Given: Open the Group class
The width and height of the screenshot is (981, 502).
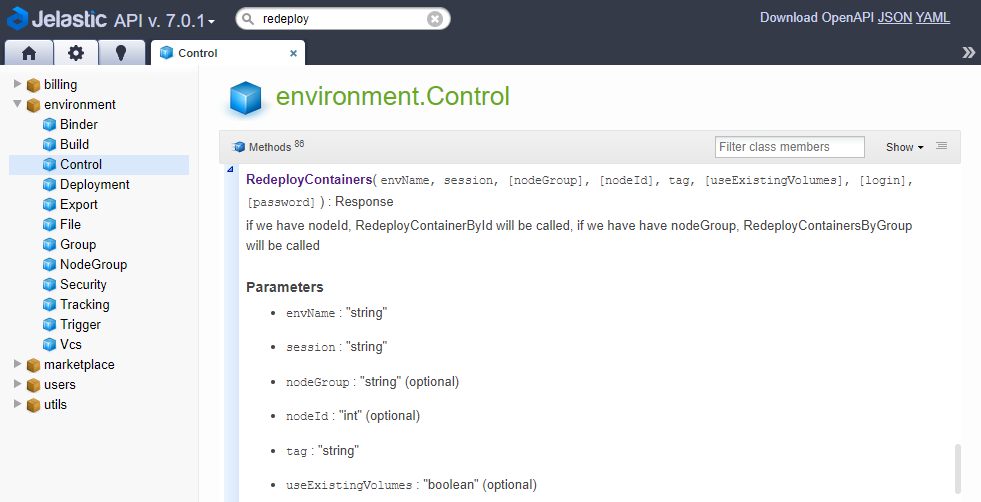Looking at the screenshot, I should 78,245.
